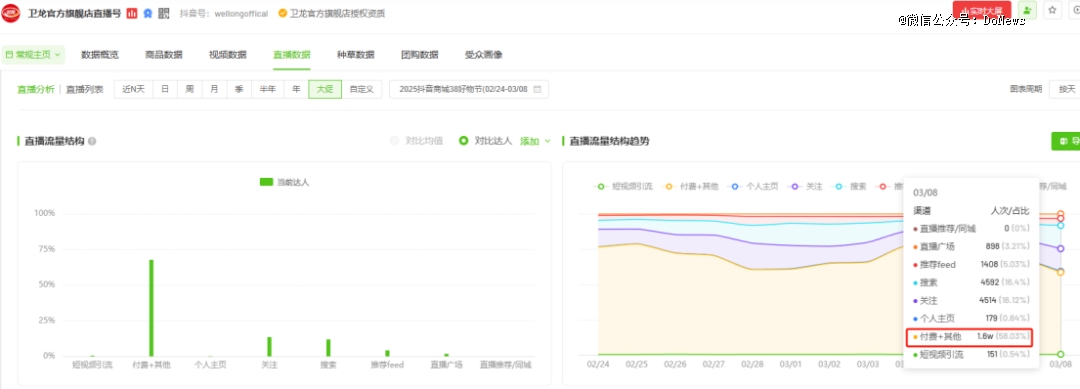Click the 搜索 bar in the chart
The image size is (1080, 389).
(x=329, y=348)
